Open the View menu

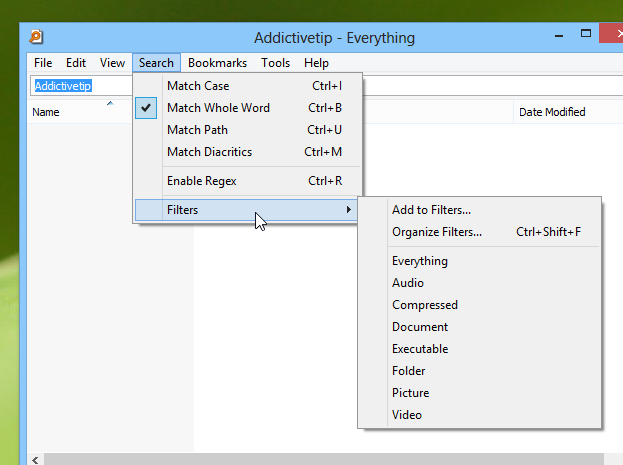click(x=112, y=63)
